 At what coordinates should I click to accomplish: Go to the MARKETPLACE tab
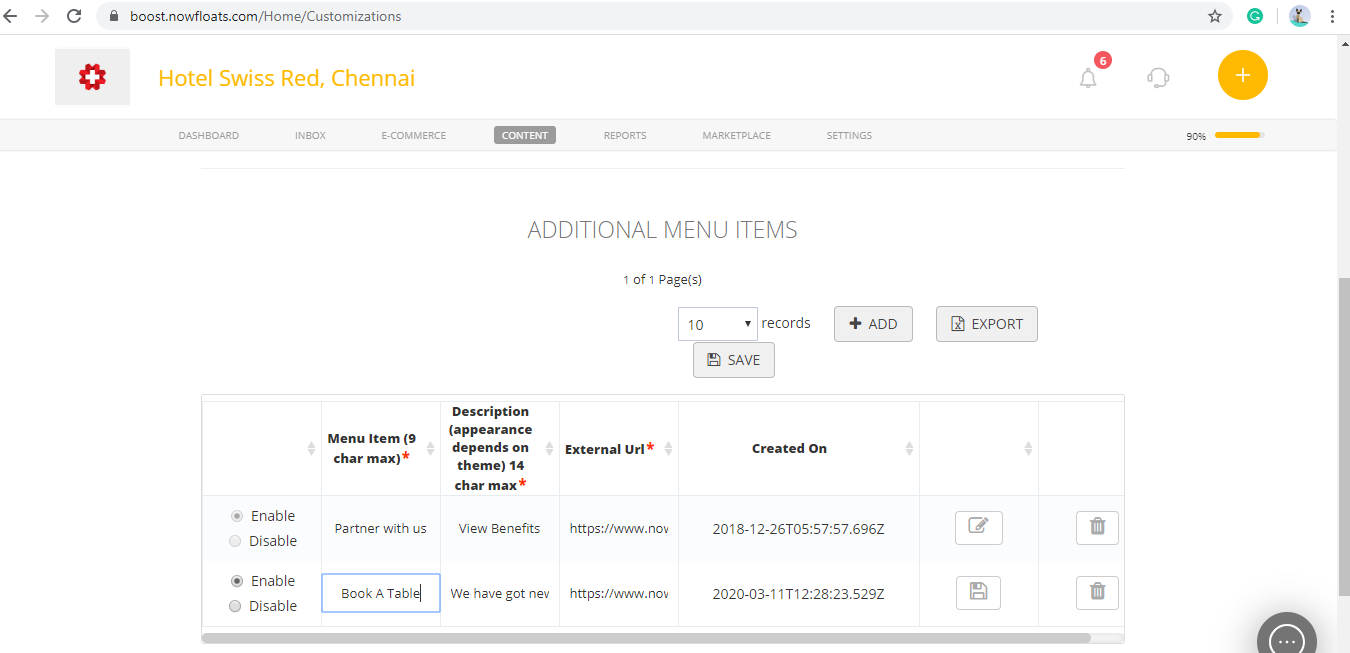pos(737,135)
